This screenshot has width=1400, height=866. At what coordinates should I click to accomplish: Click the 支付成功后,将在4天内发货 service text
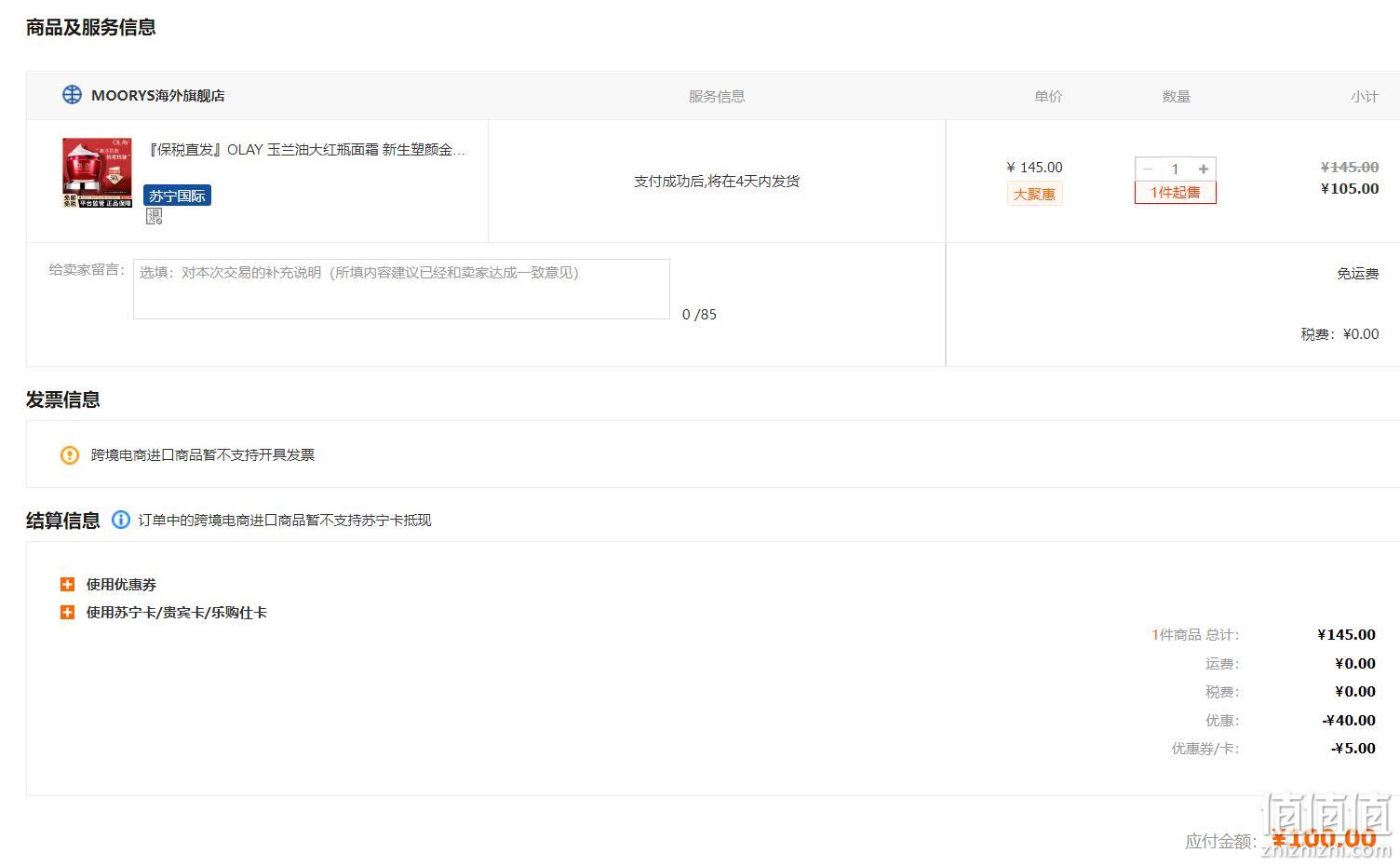(x=717, y=181)
